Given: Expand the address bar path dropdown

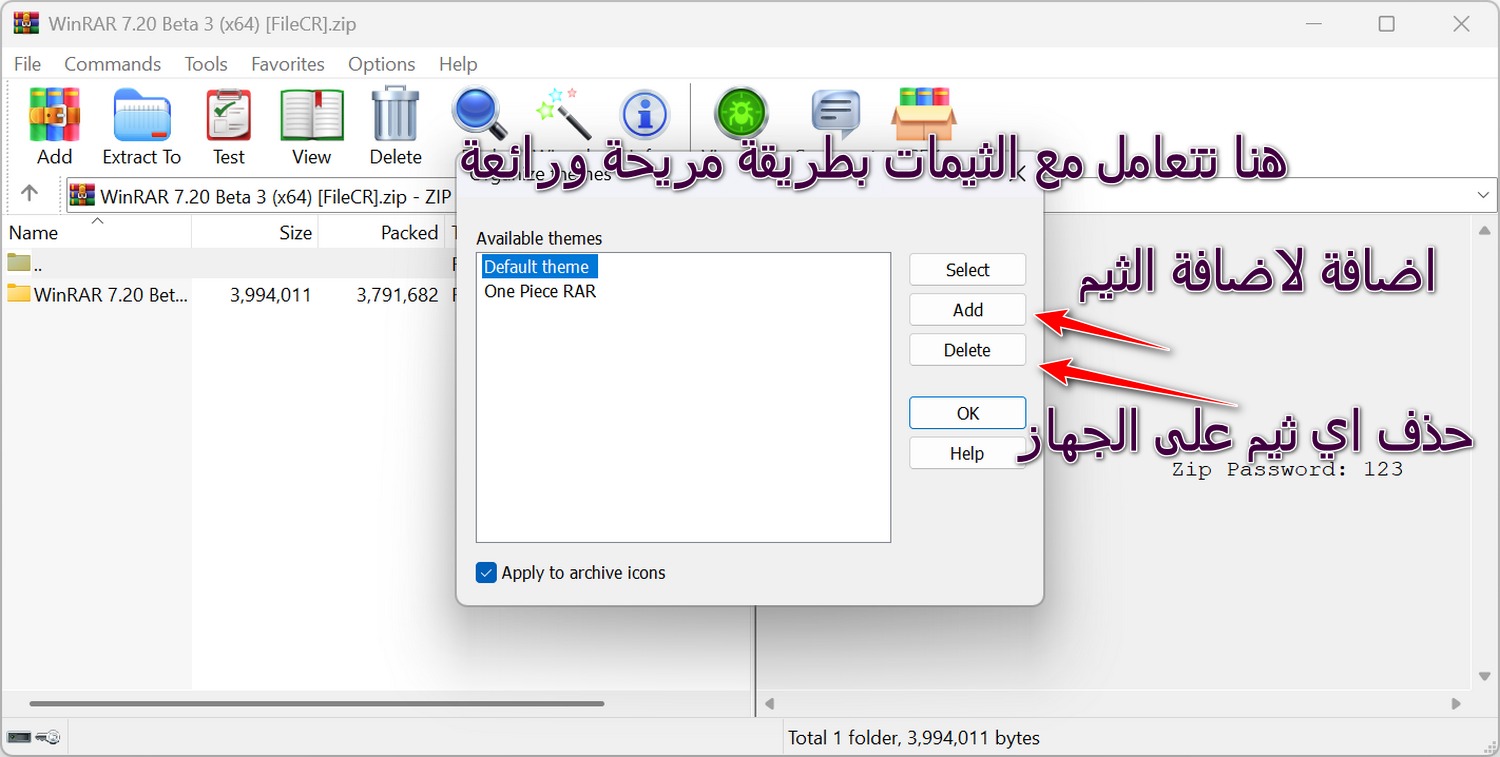Looking at the screenshot, I should [x=1484, y=195].
